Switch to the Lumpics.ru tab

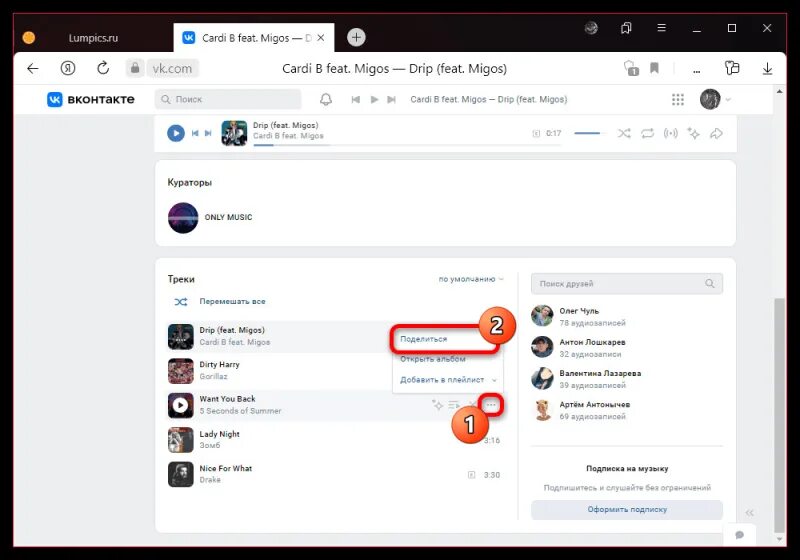coord(93,38)
